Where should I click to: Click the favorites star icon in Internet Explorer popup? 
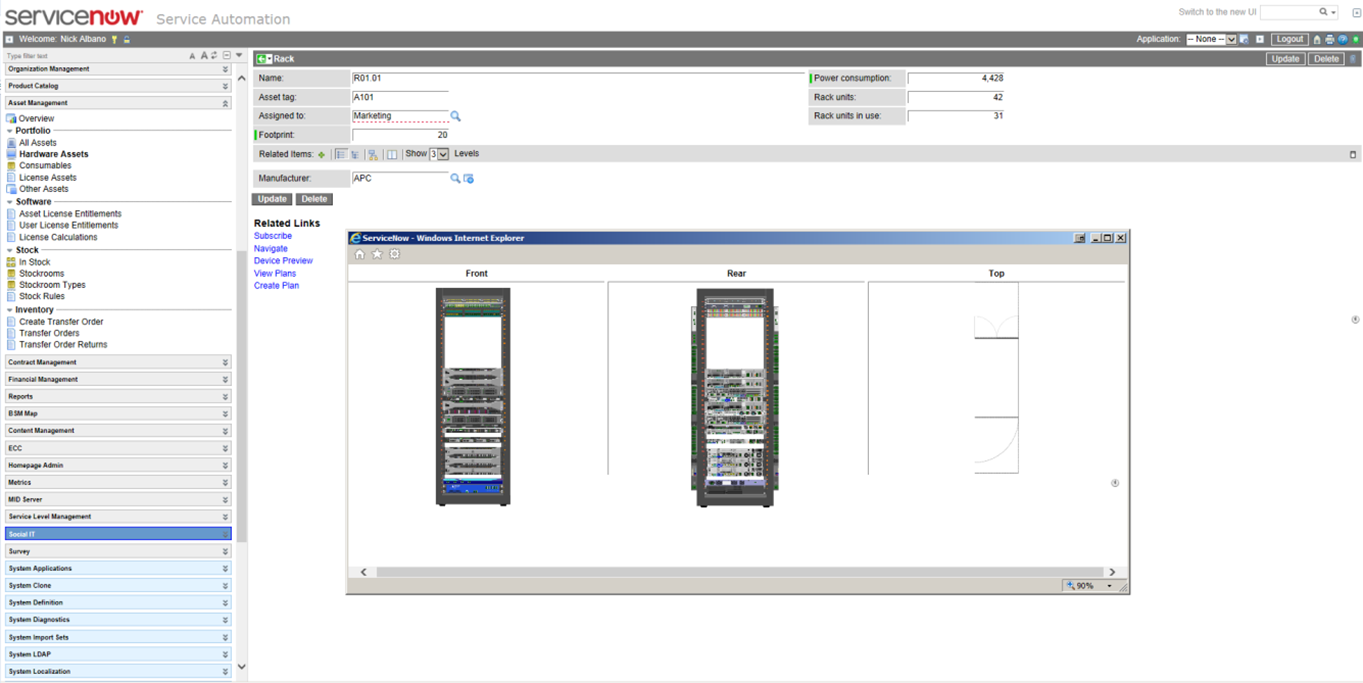click(x=377, y=254)
